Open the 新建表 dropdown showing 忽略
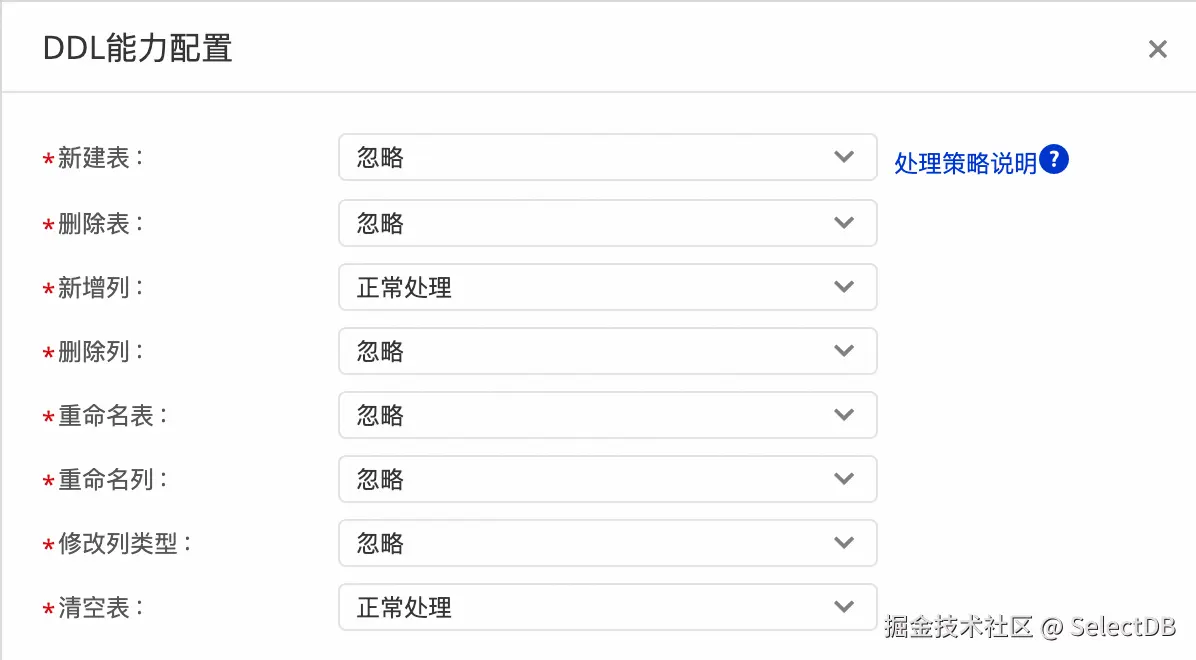The width and height of the screenshot is (1196, 660). pos(608,159)
